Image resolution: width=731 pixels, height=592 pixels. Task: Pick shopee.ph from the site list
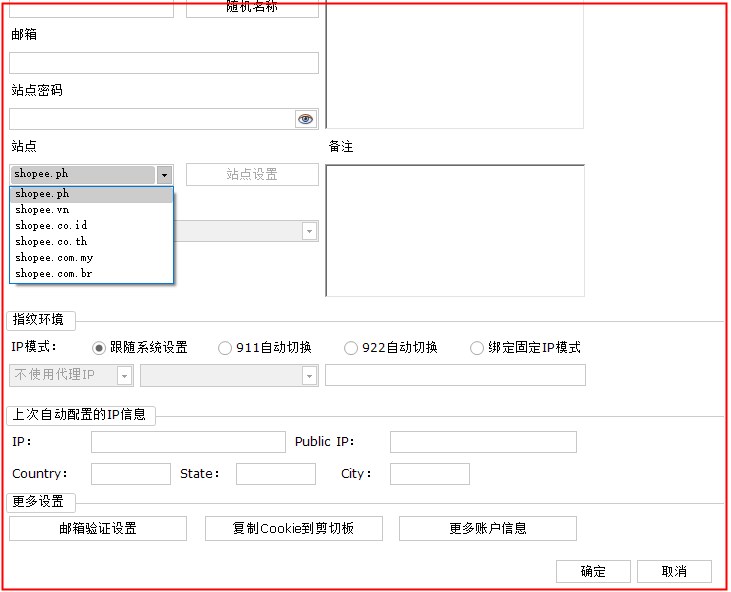91,194
